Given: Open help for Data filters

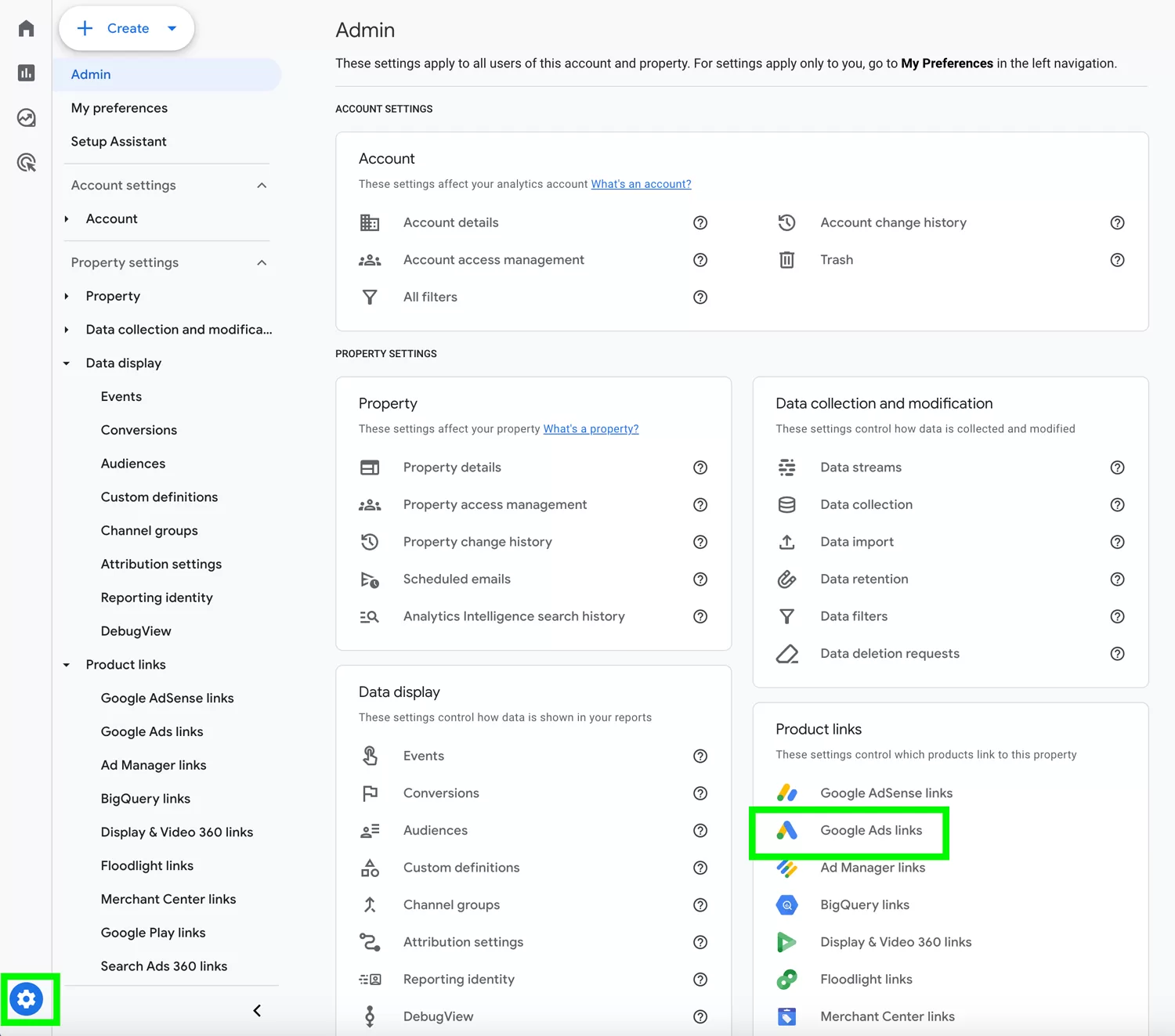Looking at the screenshot, I should click(x=1117, y=616).
